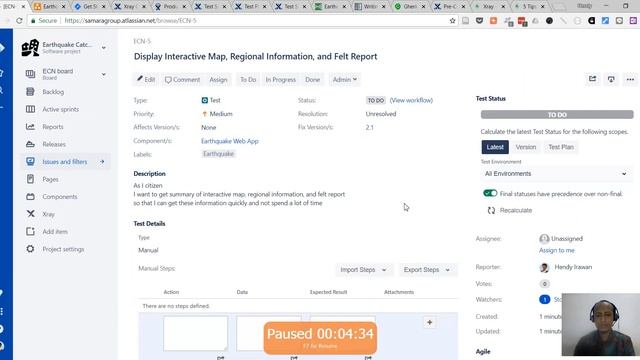Click the ECN-5 issue key link
The width and height of the screenshot is (640, 360).
click(x=142, y=41)
